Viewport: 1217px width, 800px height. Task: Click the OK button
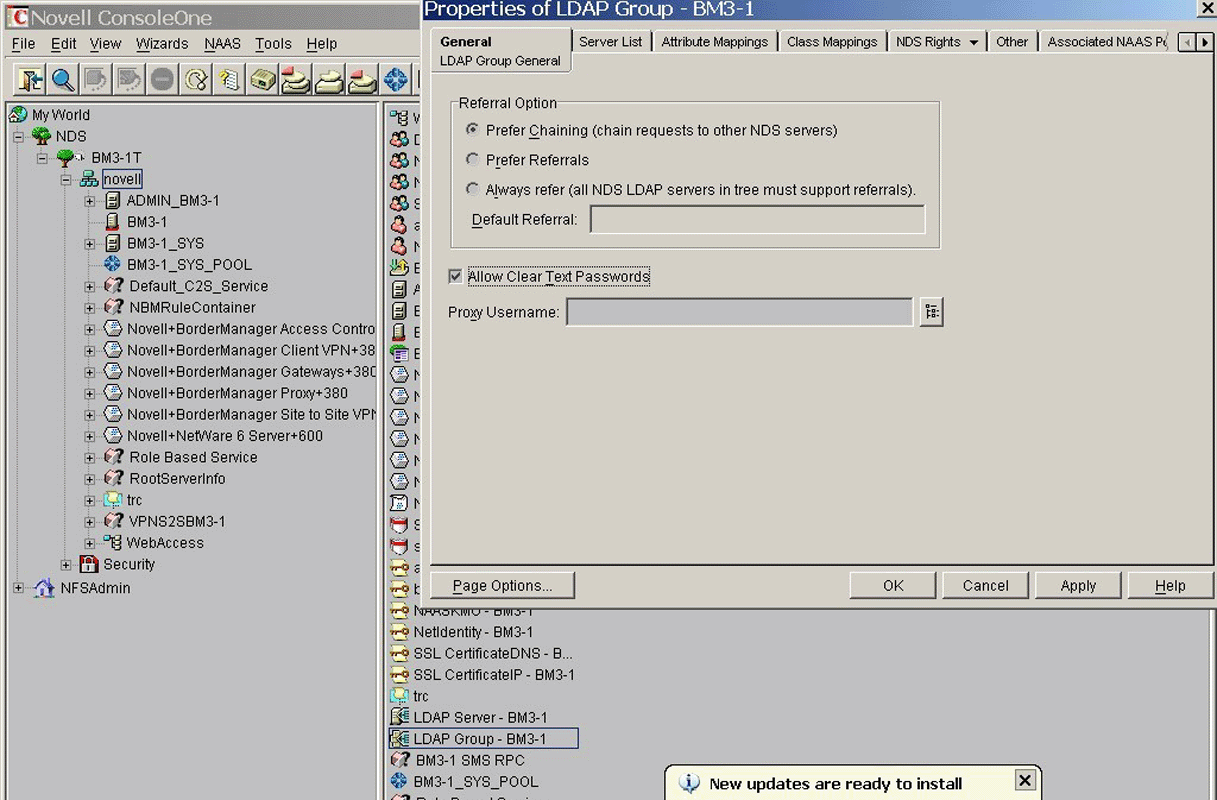coord(893,585)
